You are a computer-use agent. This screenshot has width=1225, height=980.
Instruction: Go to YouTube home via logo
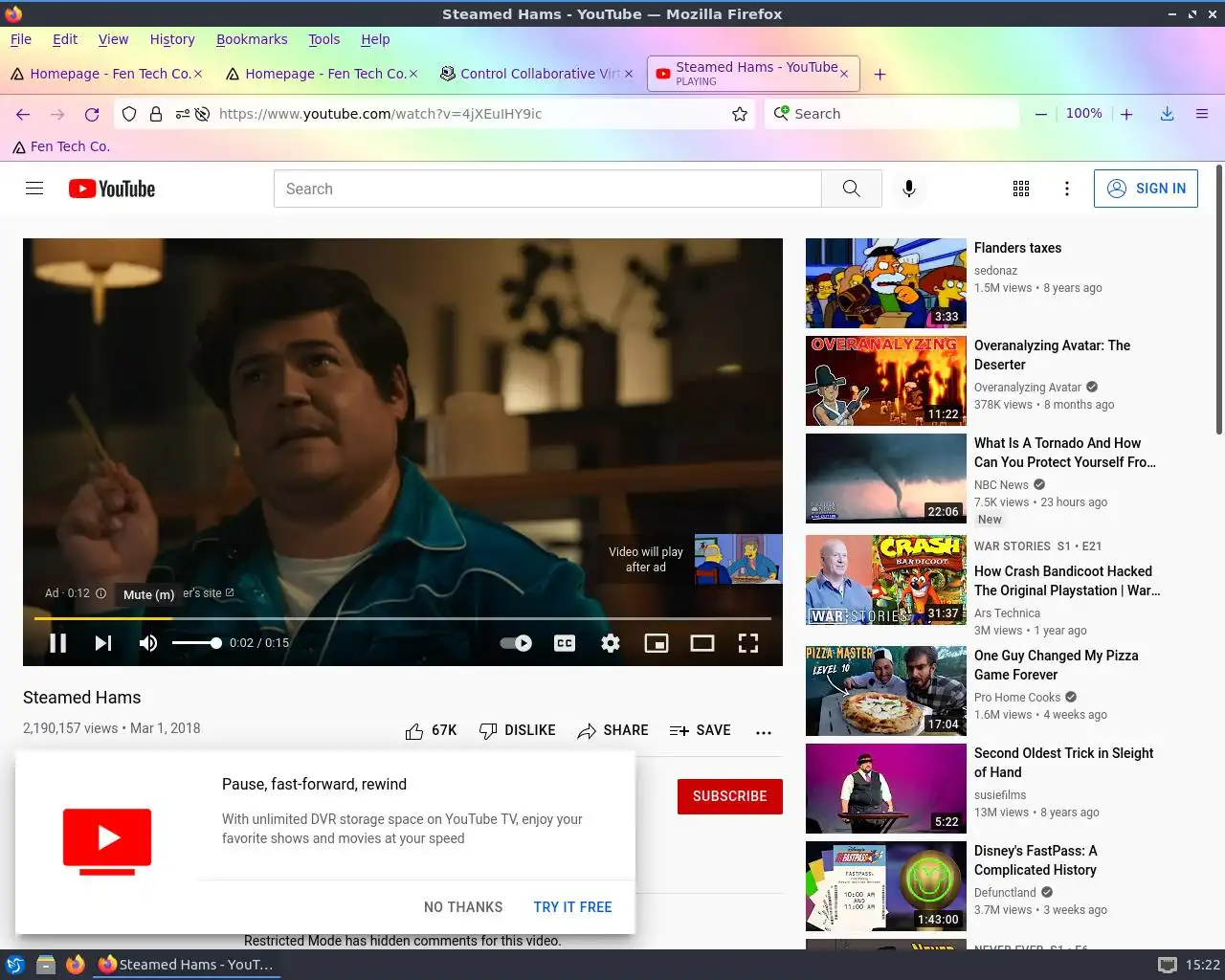(x=112, y=189)
